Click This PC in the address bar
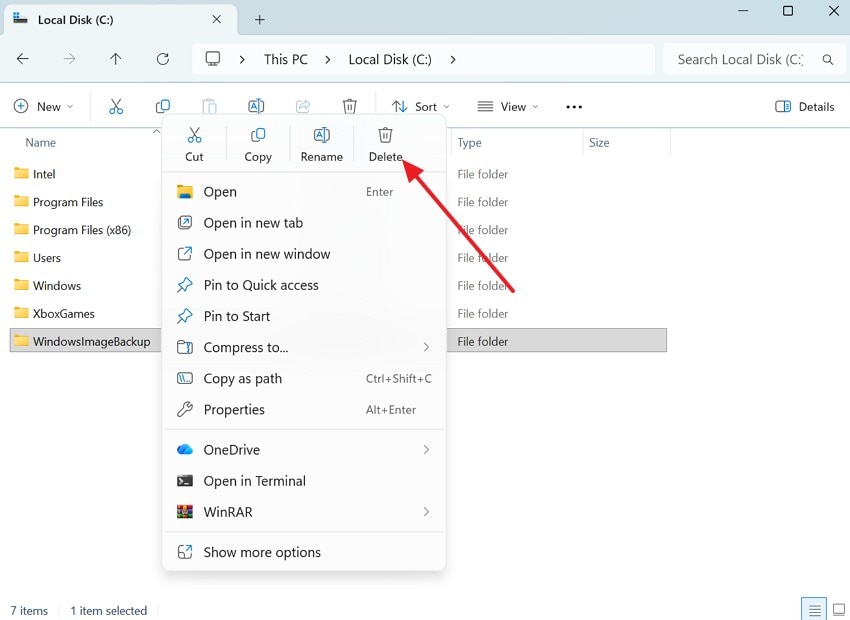850x620 pixels. pos(286,59)
